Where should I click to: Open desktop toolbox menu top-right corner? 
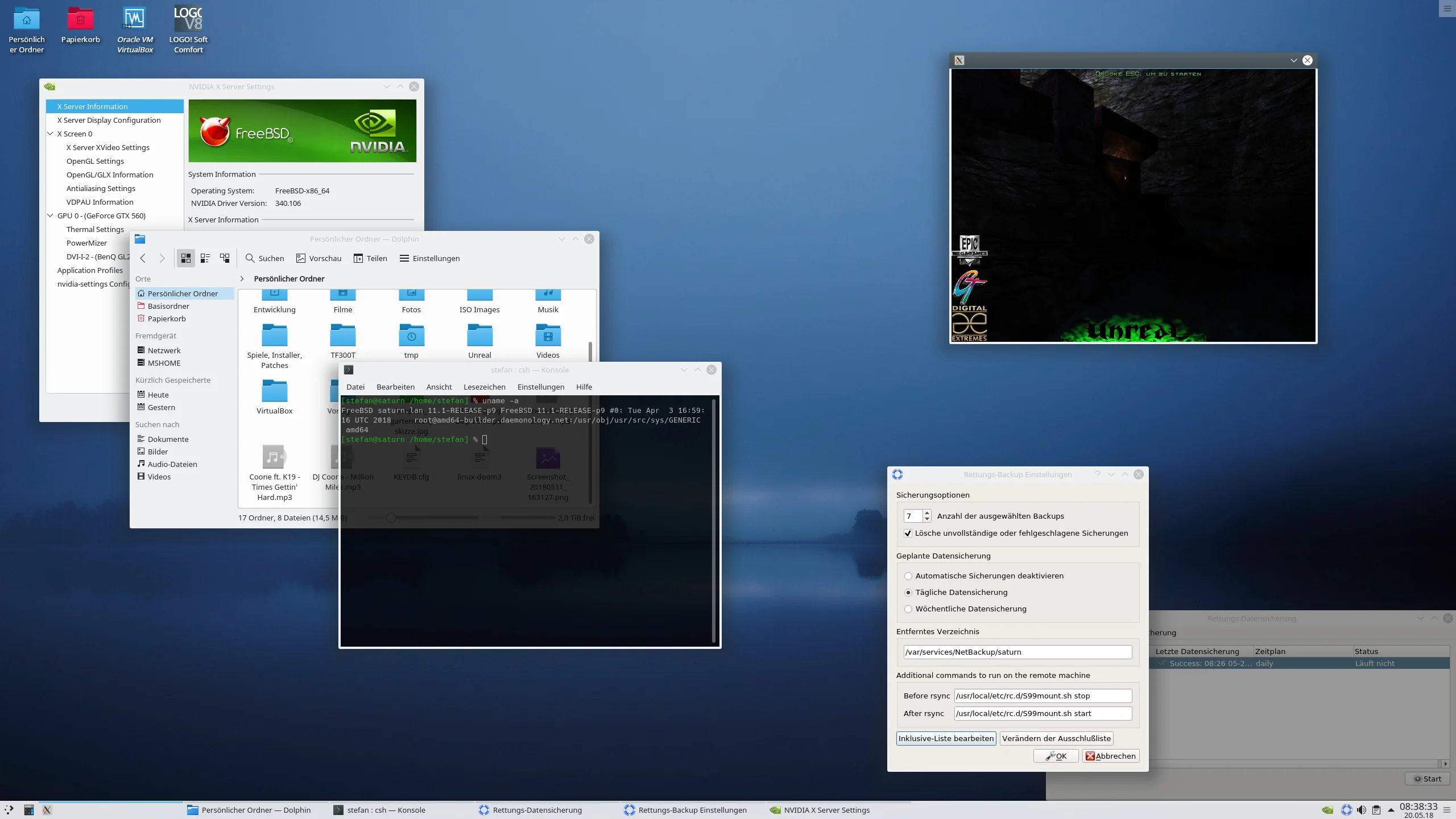coord(1447,9)
